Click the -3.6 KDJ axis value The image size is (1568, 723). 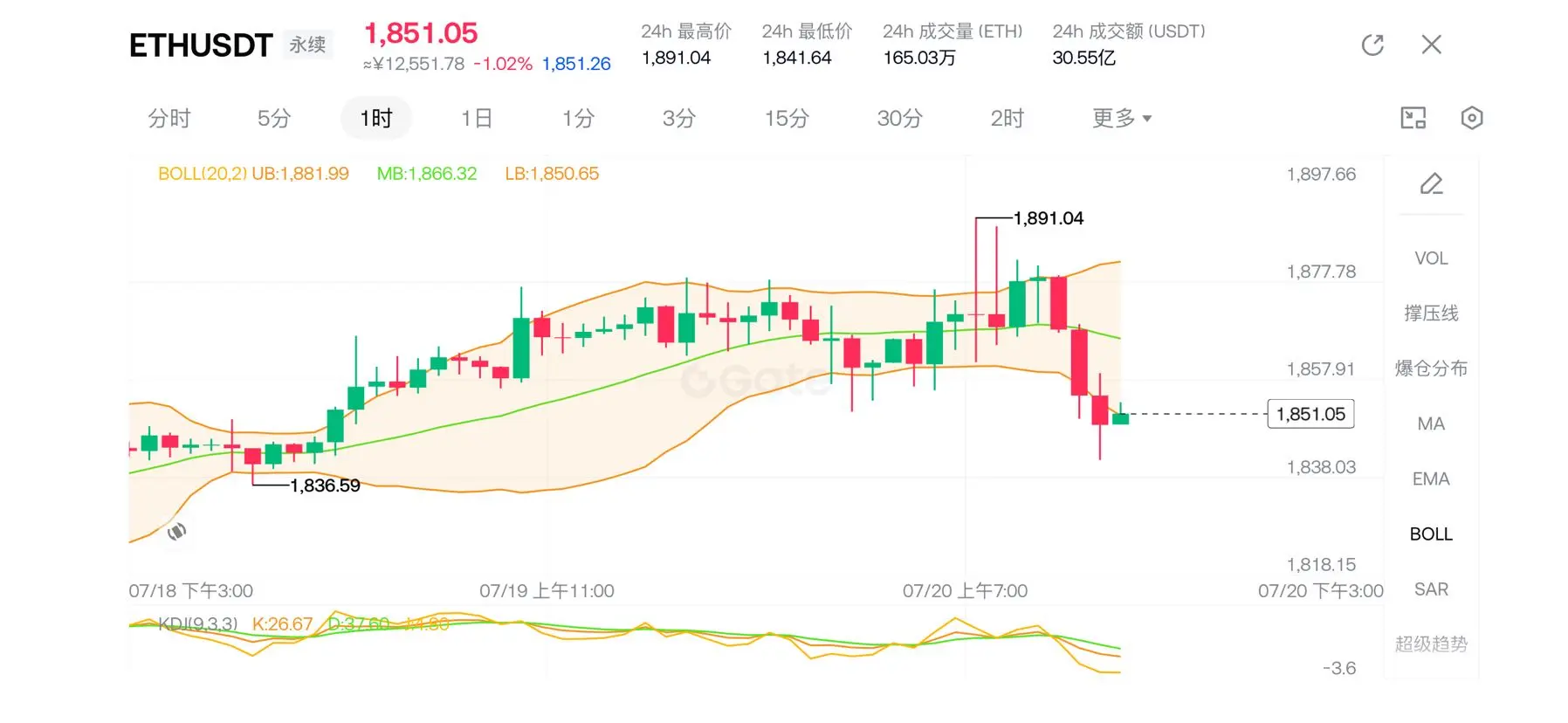[x=1339, y=669]
